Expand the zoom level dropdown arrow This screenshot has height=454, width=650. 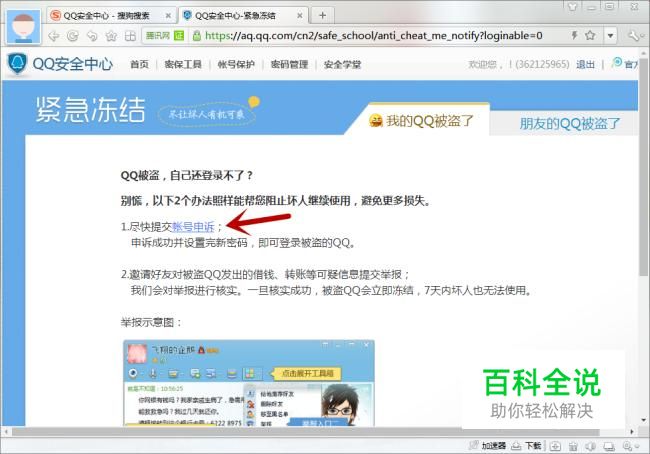pos(637,447)
